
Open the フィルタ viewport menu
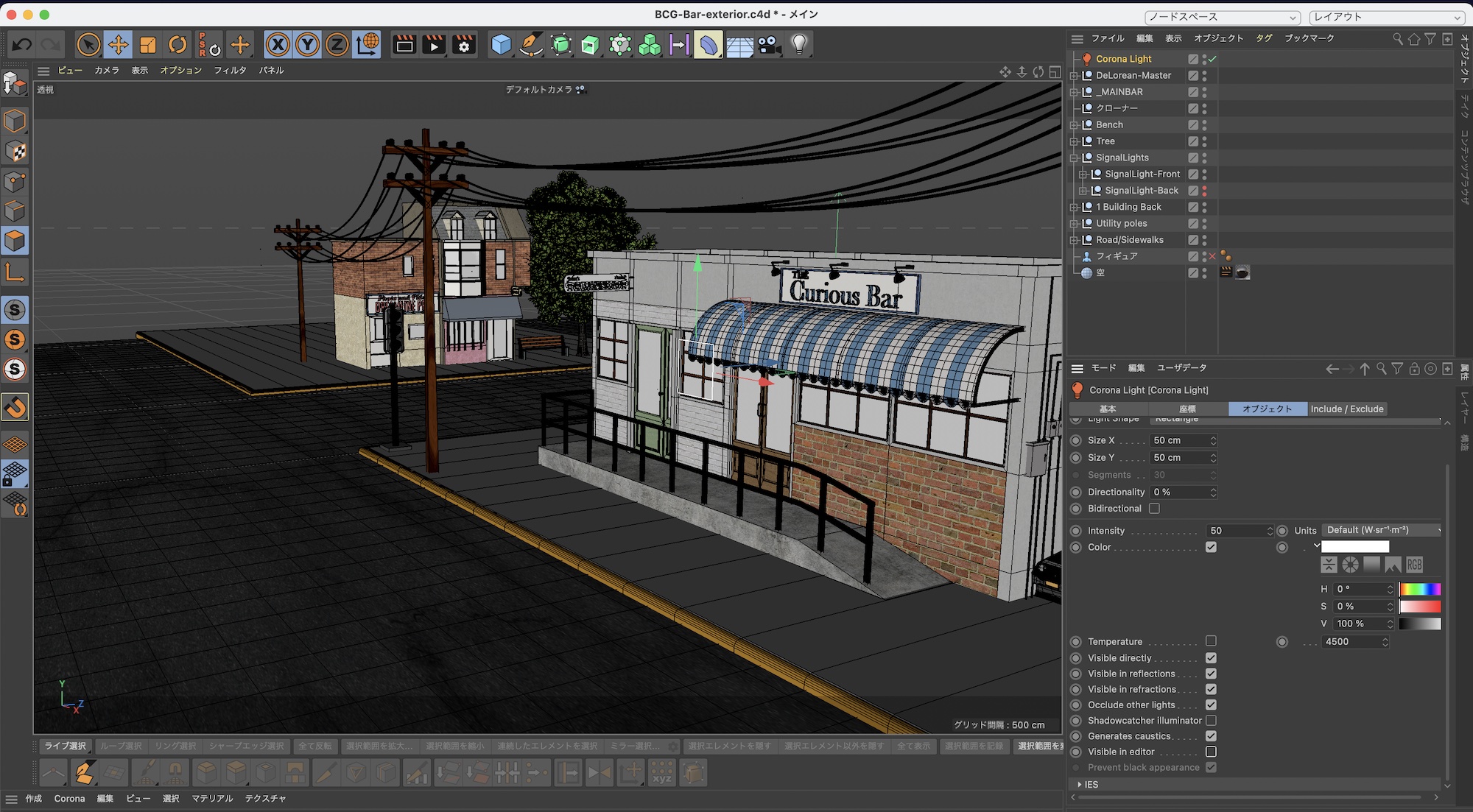pyautogui.click(x=230, y=71)
